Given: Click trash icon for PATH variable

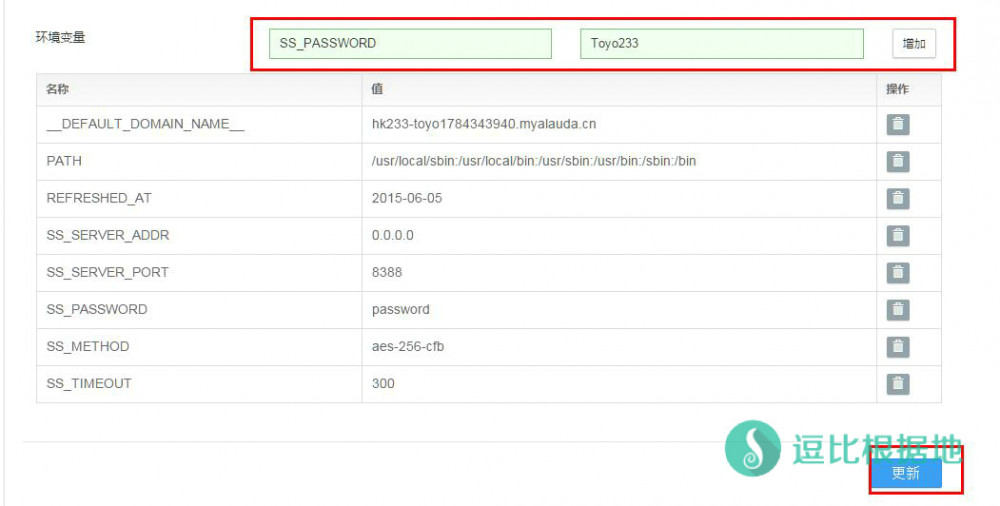Looking at the screenshot, I should (897, 162).
